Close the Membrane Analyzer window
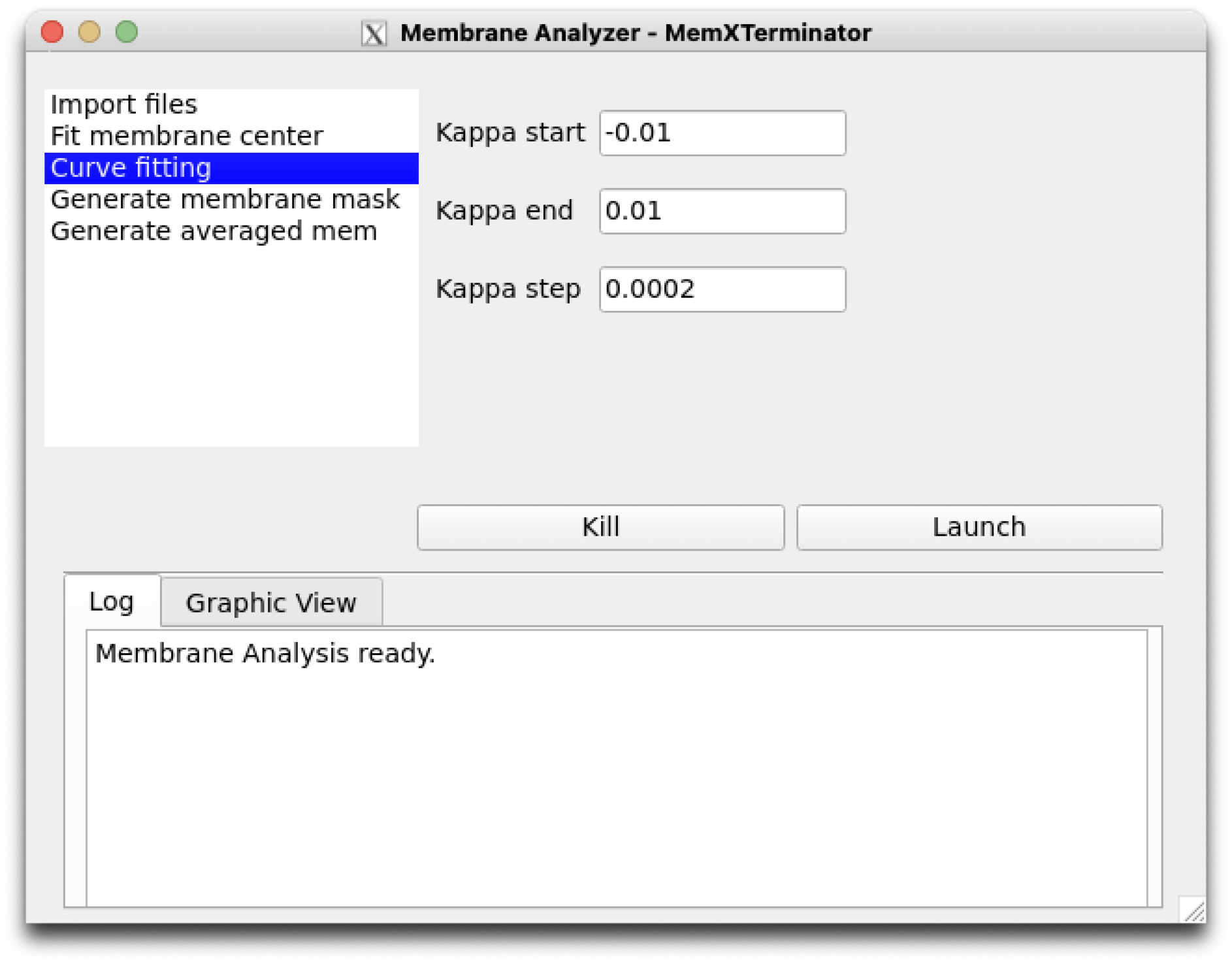 point(52,31)
